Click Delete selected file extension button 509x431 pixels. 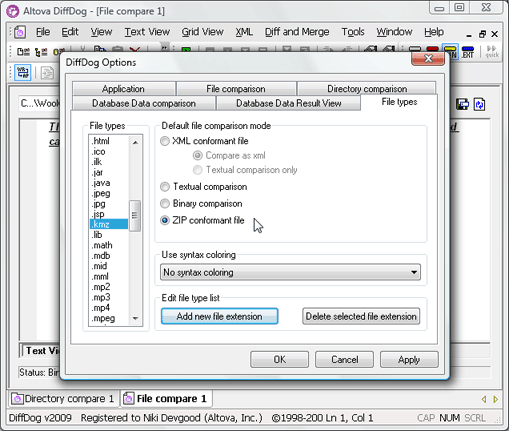(x=361, y=316)
